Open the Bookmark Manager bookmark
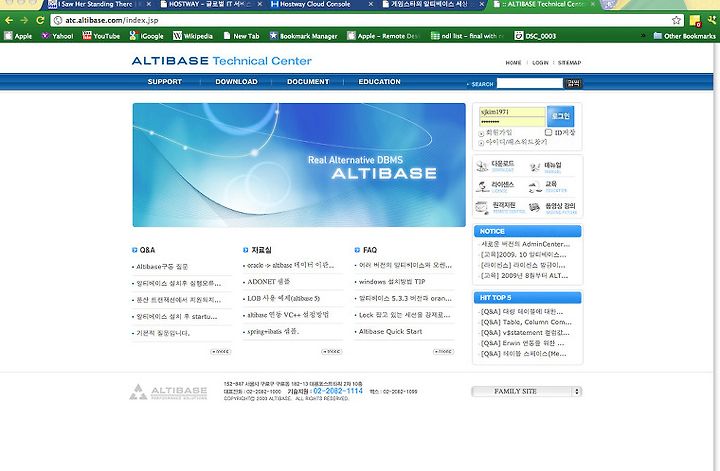Viewport: 720px width, 471px height. (x=303, y=36)
